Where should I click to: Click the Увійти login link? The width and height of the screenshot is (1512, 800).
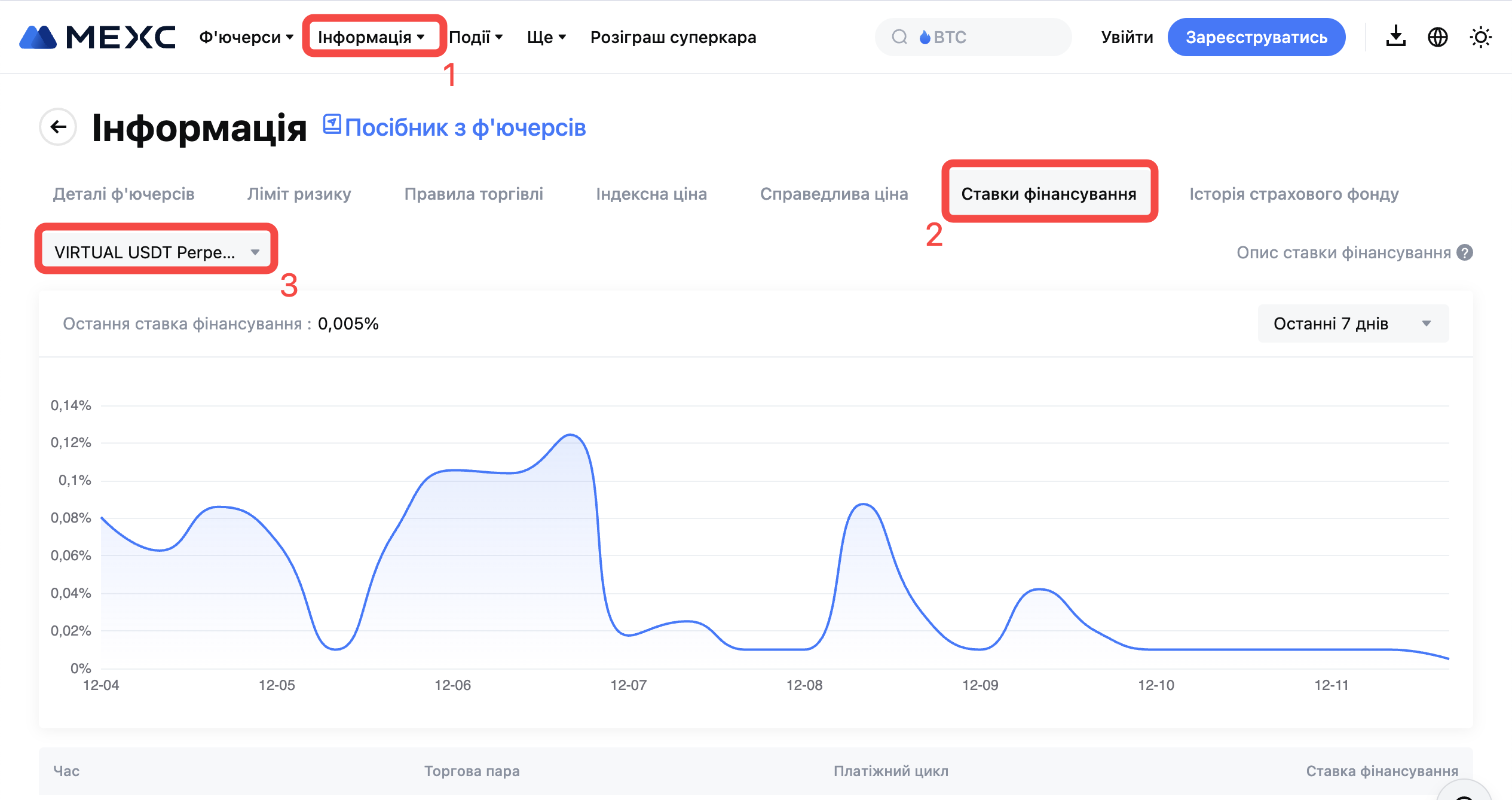coord(1127,37)
